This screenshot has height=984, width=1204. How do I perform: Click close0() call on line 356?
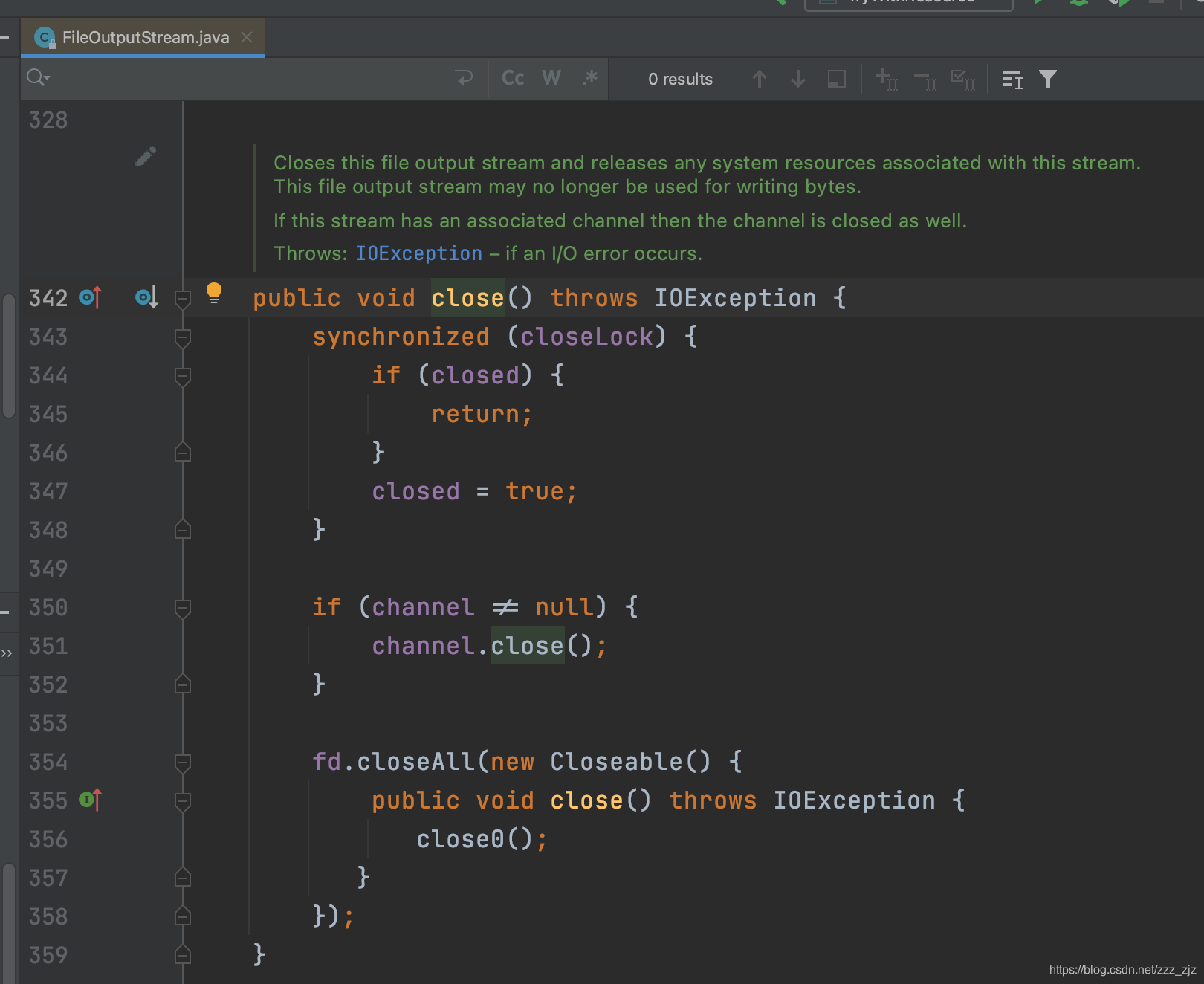coord(482,839)
